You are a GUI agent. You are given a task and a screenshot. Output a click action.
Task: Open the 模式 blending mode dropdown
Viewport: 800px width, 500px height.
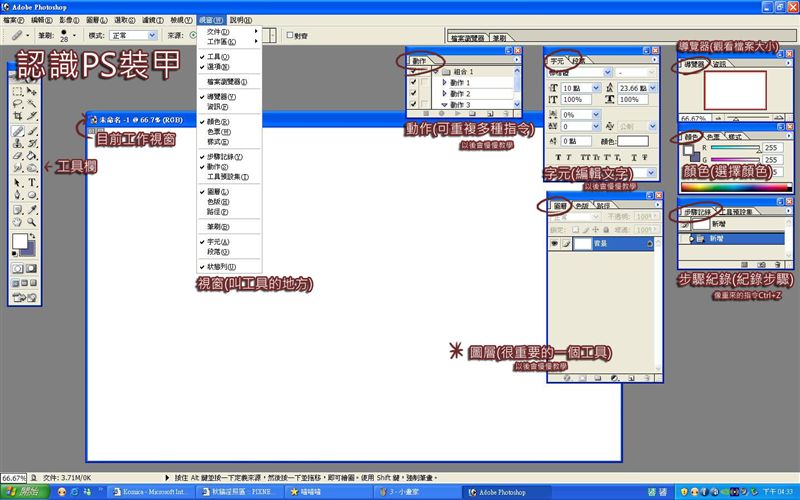pos(152,35)
